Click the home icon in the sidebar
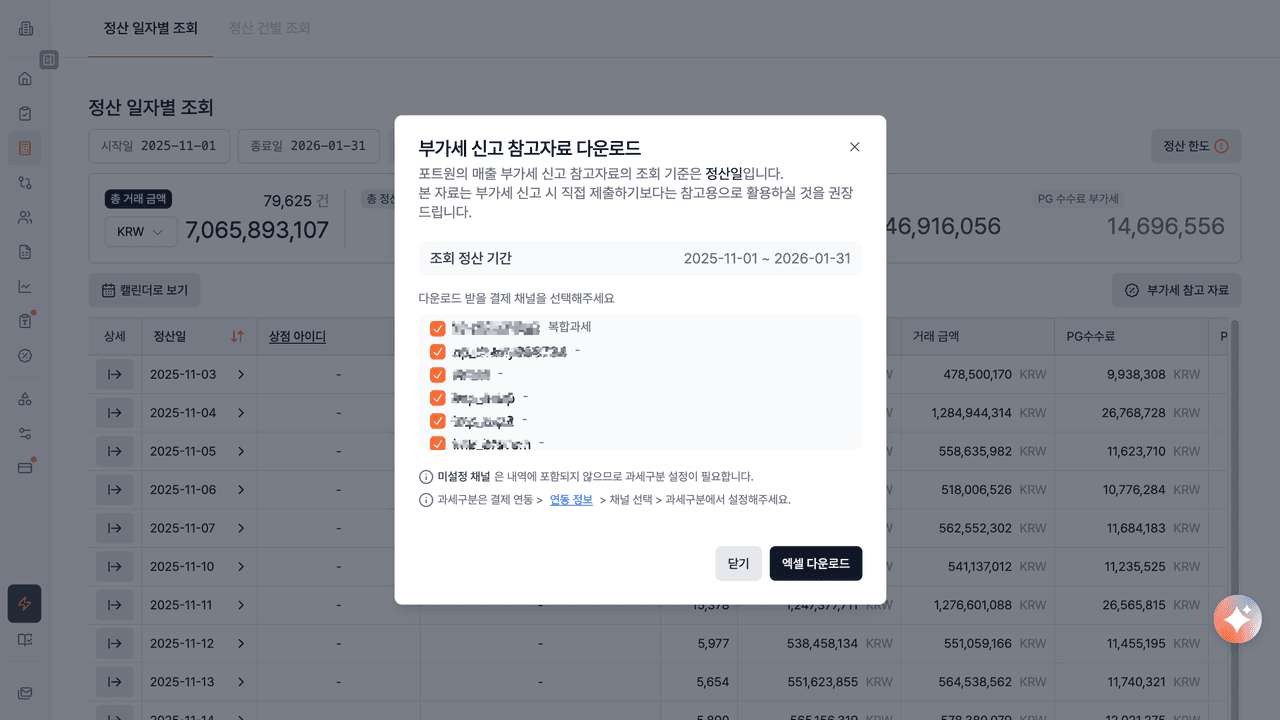The image size is (1280, 720). (25, 79)
